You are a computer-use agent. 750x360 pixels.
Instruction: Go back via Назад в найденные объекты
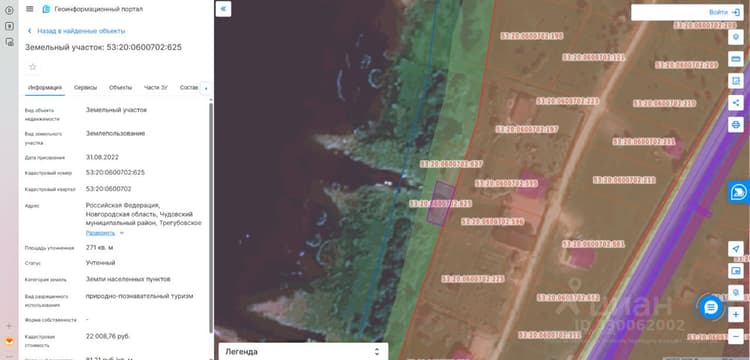(x=81, y=31)
